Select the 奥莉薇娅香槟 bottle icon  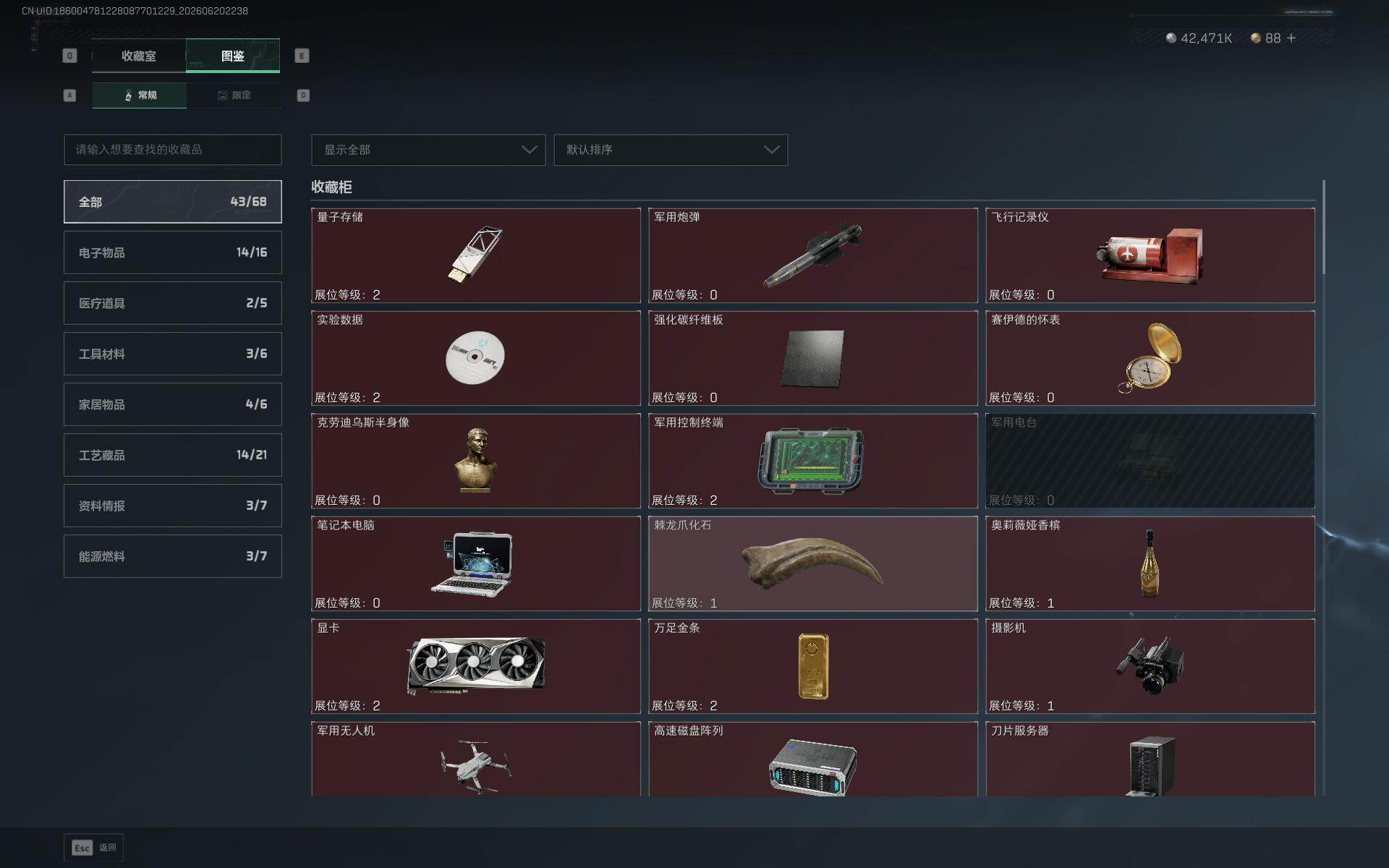coord(1149,563)
